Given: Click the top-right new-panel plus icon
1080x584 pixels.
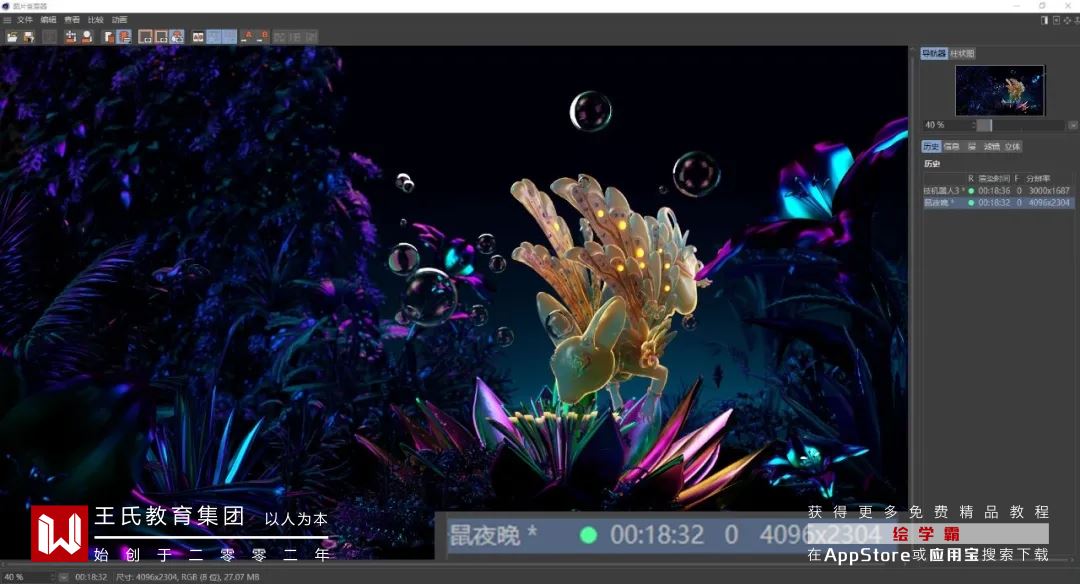Looking at the screenshot, I should [1056, 20].
